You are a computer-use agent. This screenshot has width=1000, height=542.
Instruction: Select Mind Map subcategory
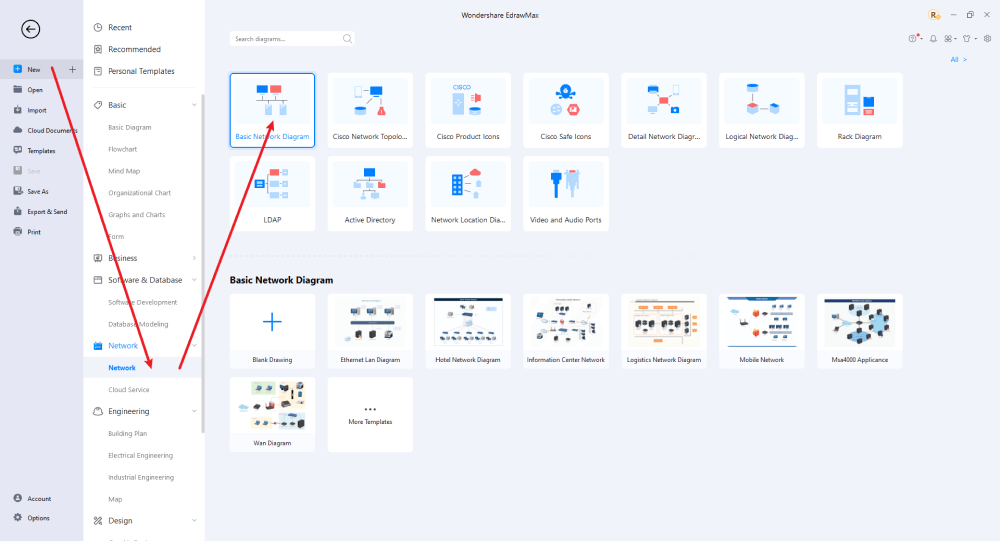[x=124, y=171]
